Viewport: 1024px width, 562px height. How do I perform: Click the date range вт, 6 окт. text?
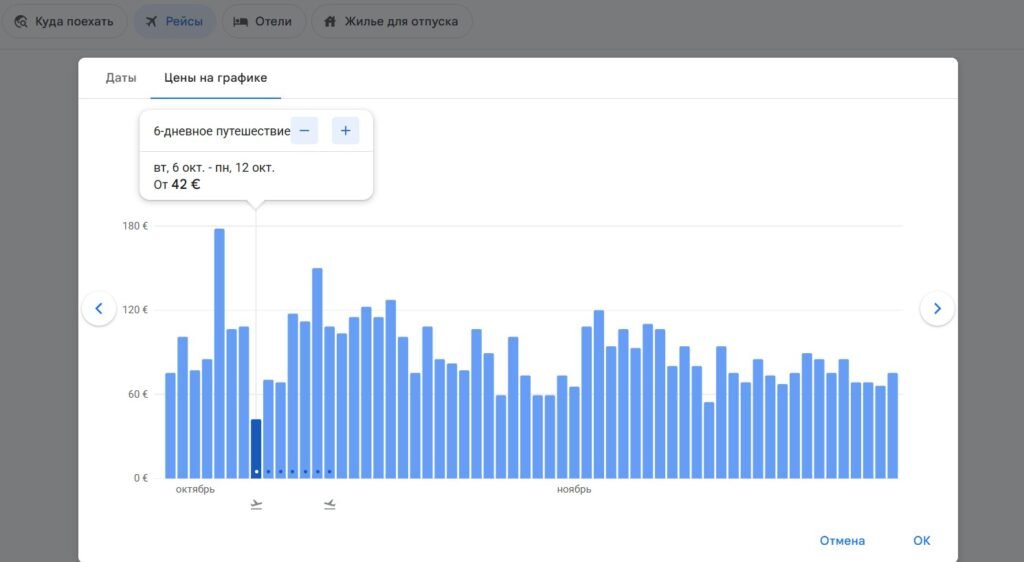pyautogui.click(x=214, y=168)
